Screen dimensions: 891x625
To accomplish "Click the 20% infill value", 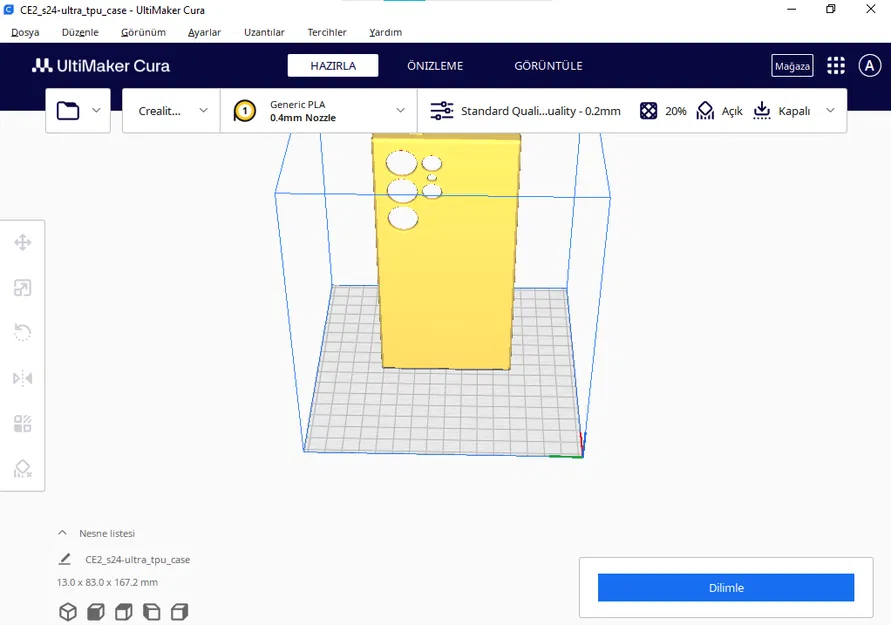I will click(676, 111).
